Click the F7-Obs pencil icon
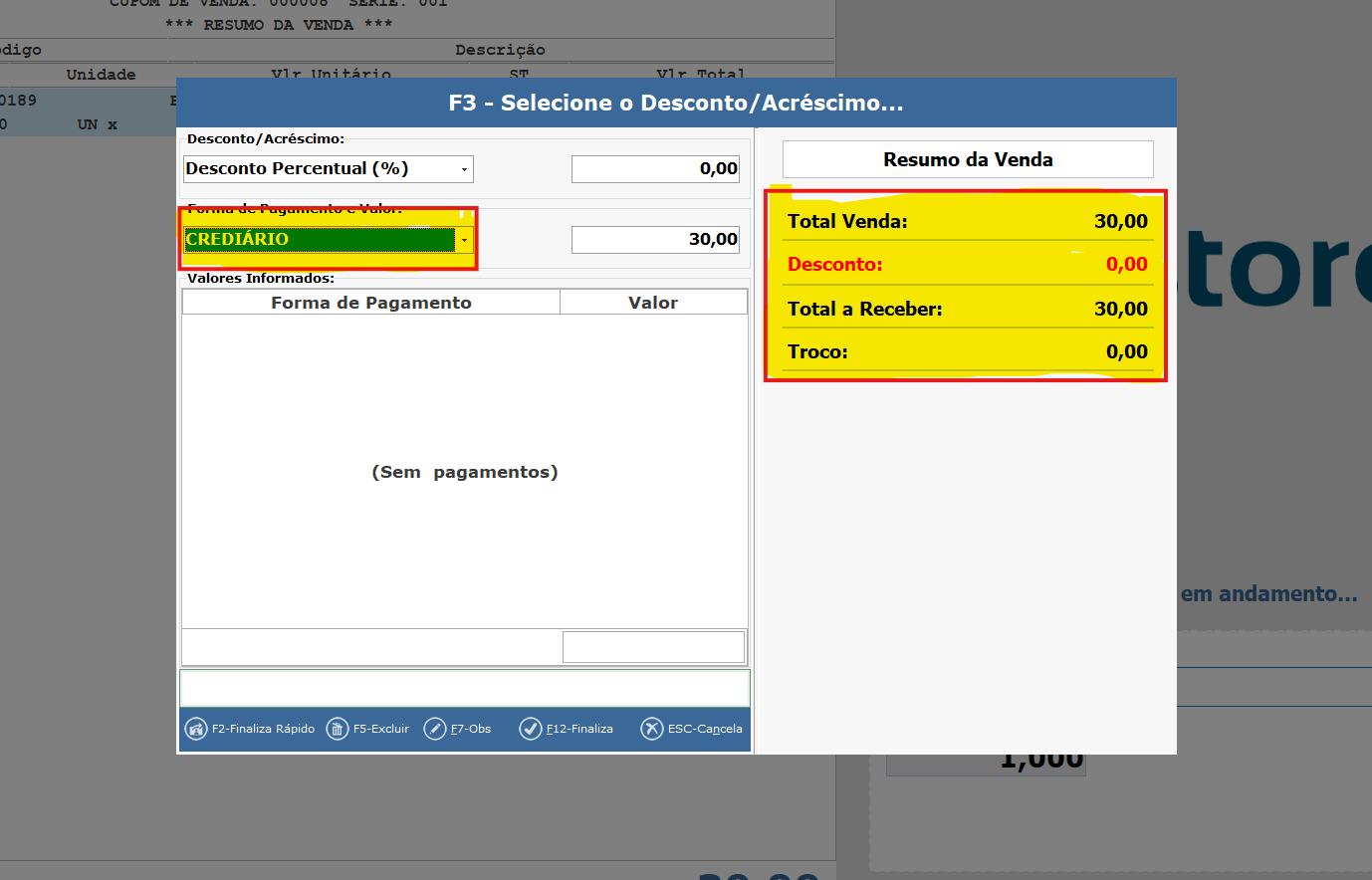Image resolution: width=1372 pixels, height=880 pixels. click(435, 729)
